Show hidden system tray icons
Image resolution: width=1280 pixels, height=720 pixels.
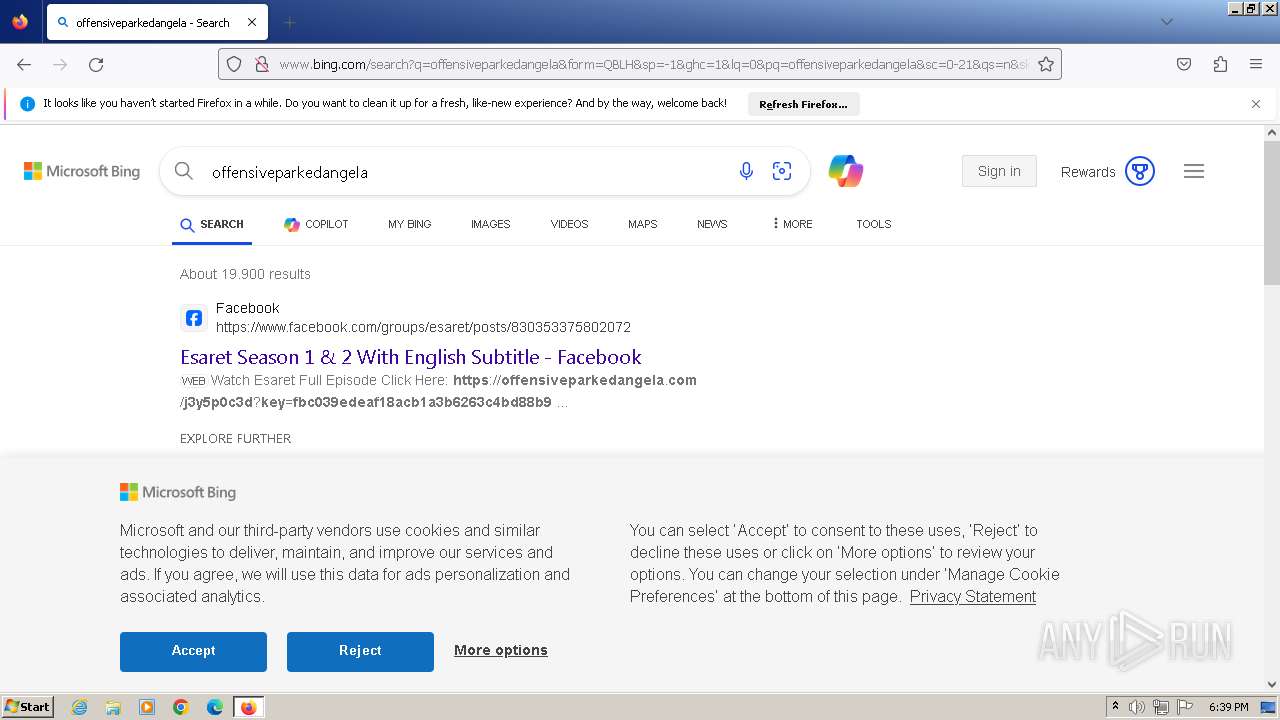tap(1115, 707)
